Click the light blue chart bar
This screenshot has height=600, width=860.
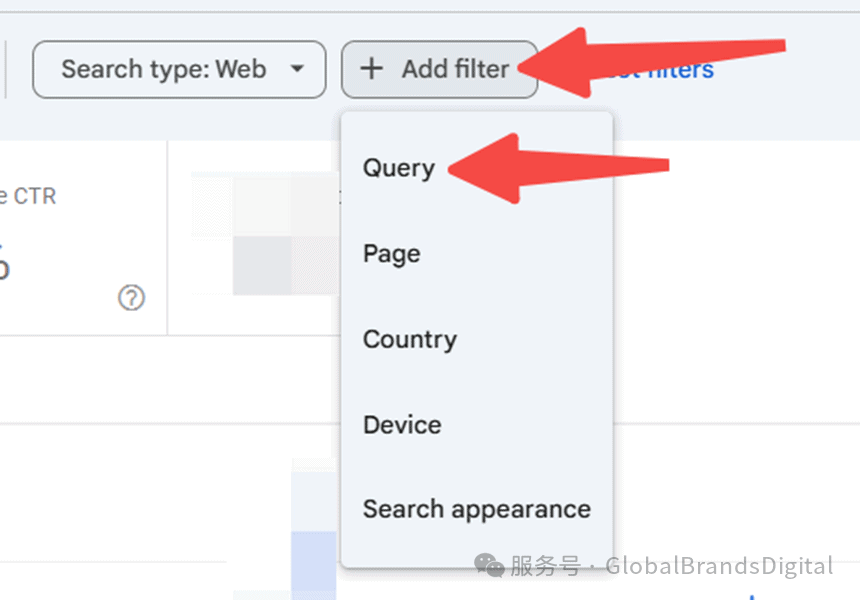(x=313, y=565)
